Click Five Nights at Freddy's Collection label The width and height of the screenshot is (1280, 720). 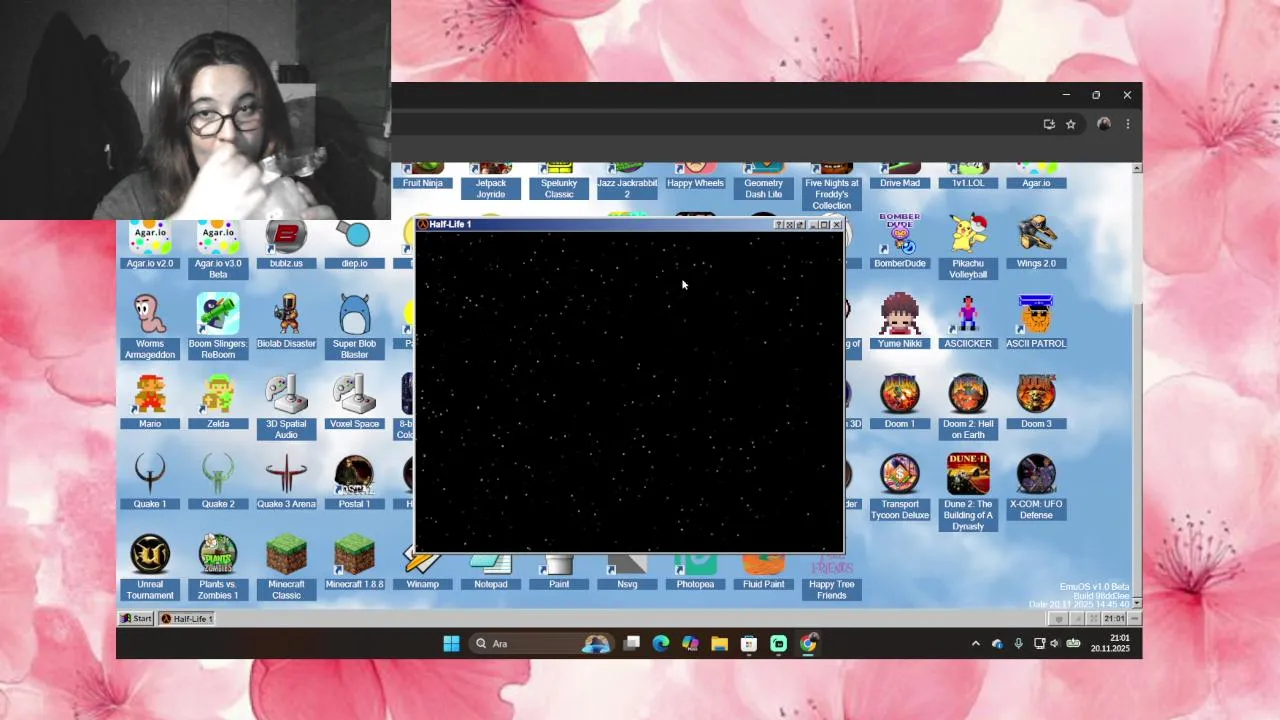[832, 194]
